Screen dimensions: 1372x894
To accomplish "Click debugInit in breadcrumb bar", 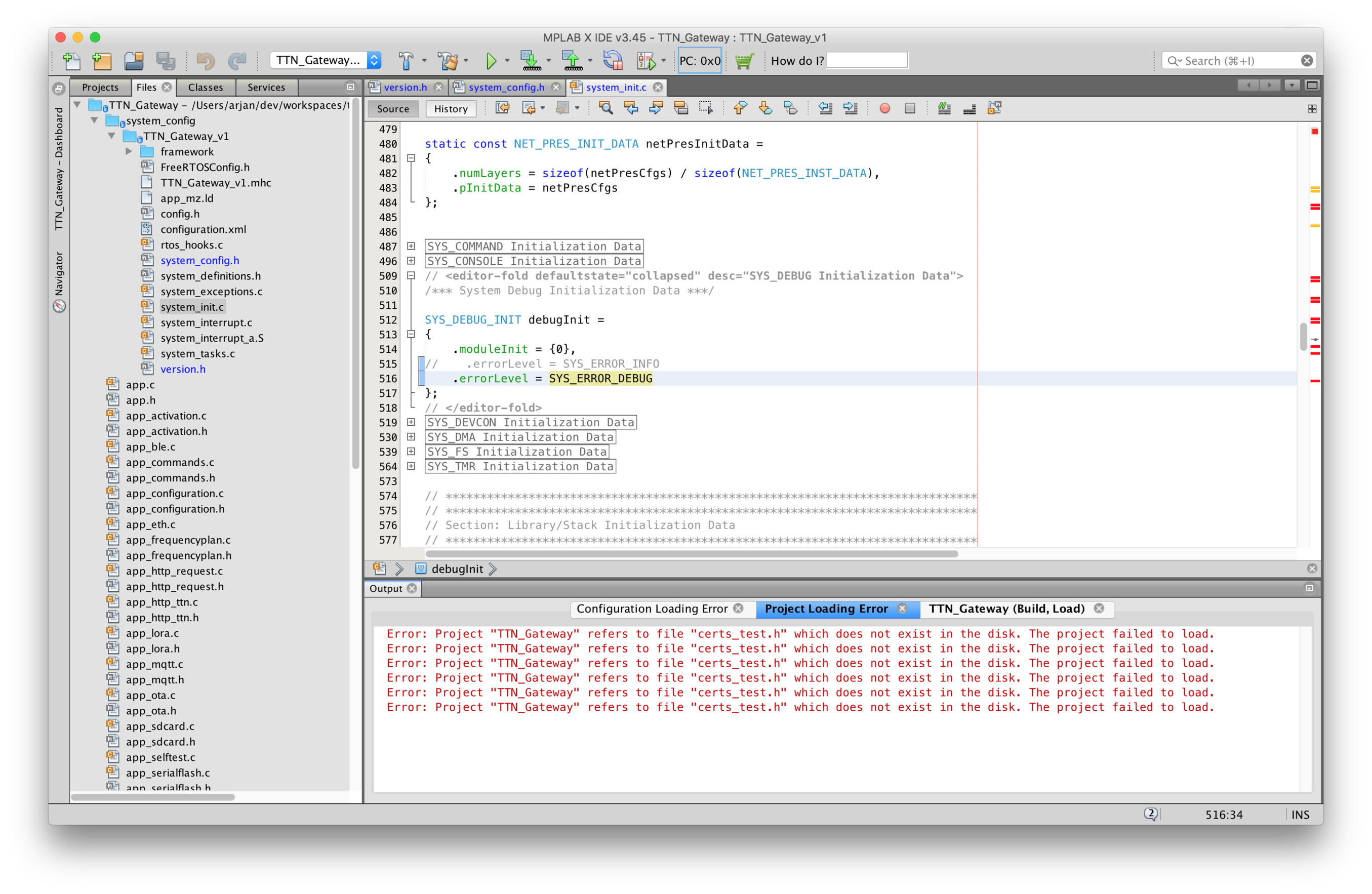I will tap(457, 569).
